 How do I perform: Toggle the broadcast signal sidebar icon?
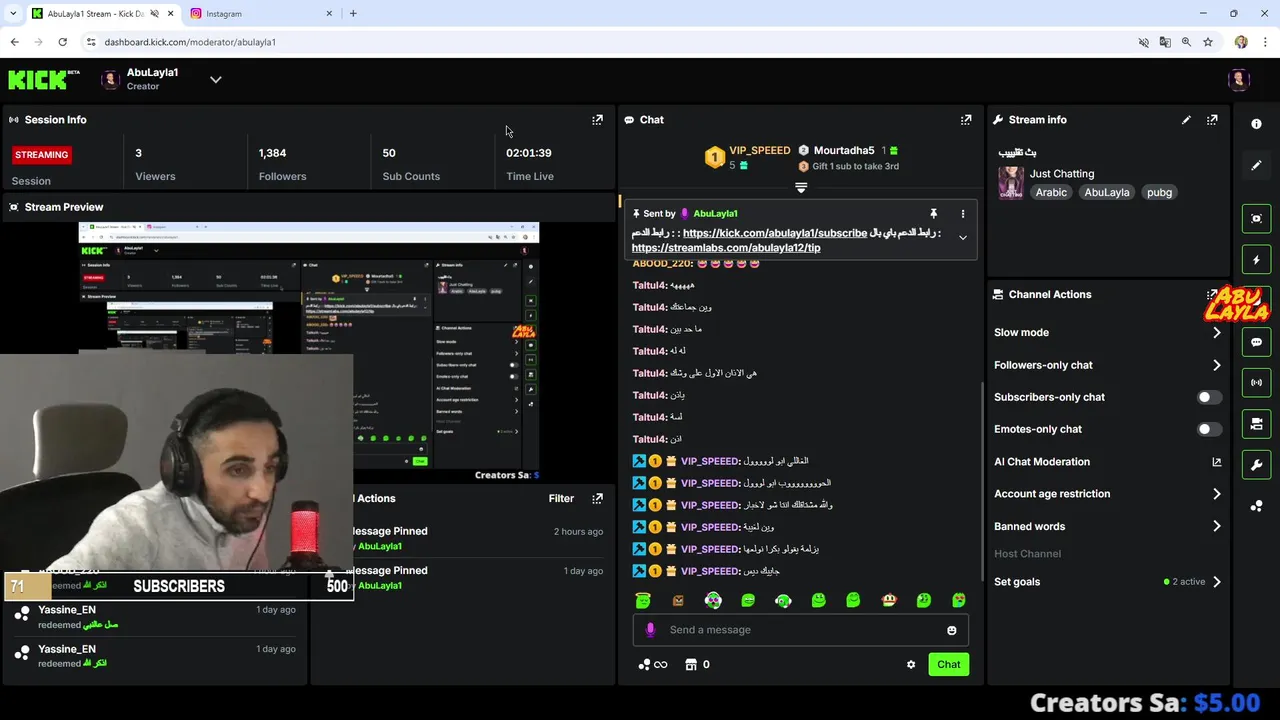(1257, 383)
